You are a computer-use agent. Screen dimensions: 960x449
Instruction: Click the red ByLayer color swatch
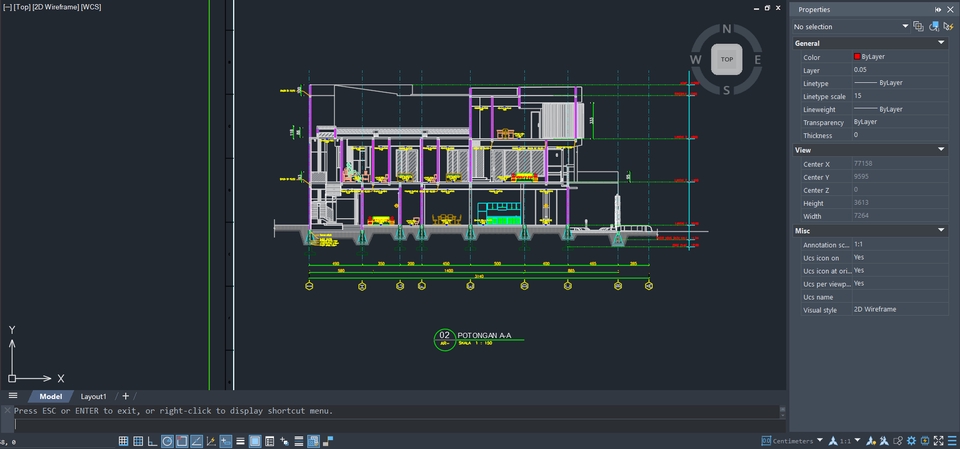click(857, 57)
